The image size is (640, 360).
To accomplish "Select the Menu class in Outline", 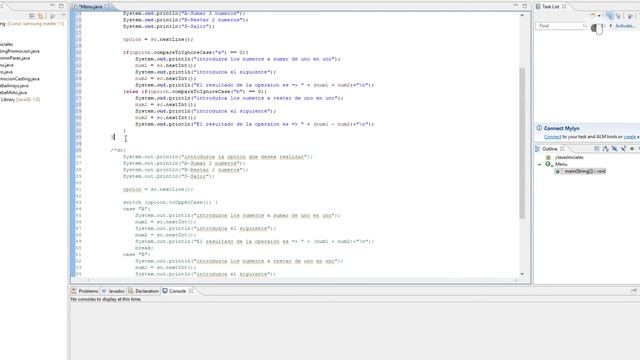I will pyautogui.click(x=561, y=164).
